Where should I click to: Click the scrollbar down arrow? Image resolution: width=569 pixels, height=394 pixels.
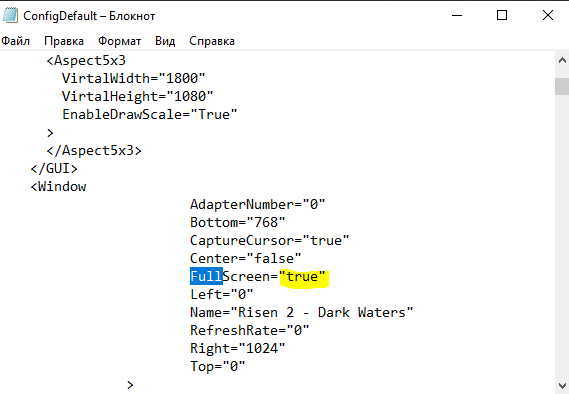pyautogui.click(x=562, y=385)
